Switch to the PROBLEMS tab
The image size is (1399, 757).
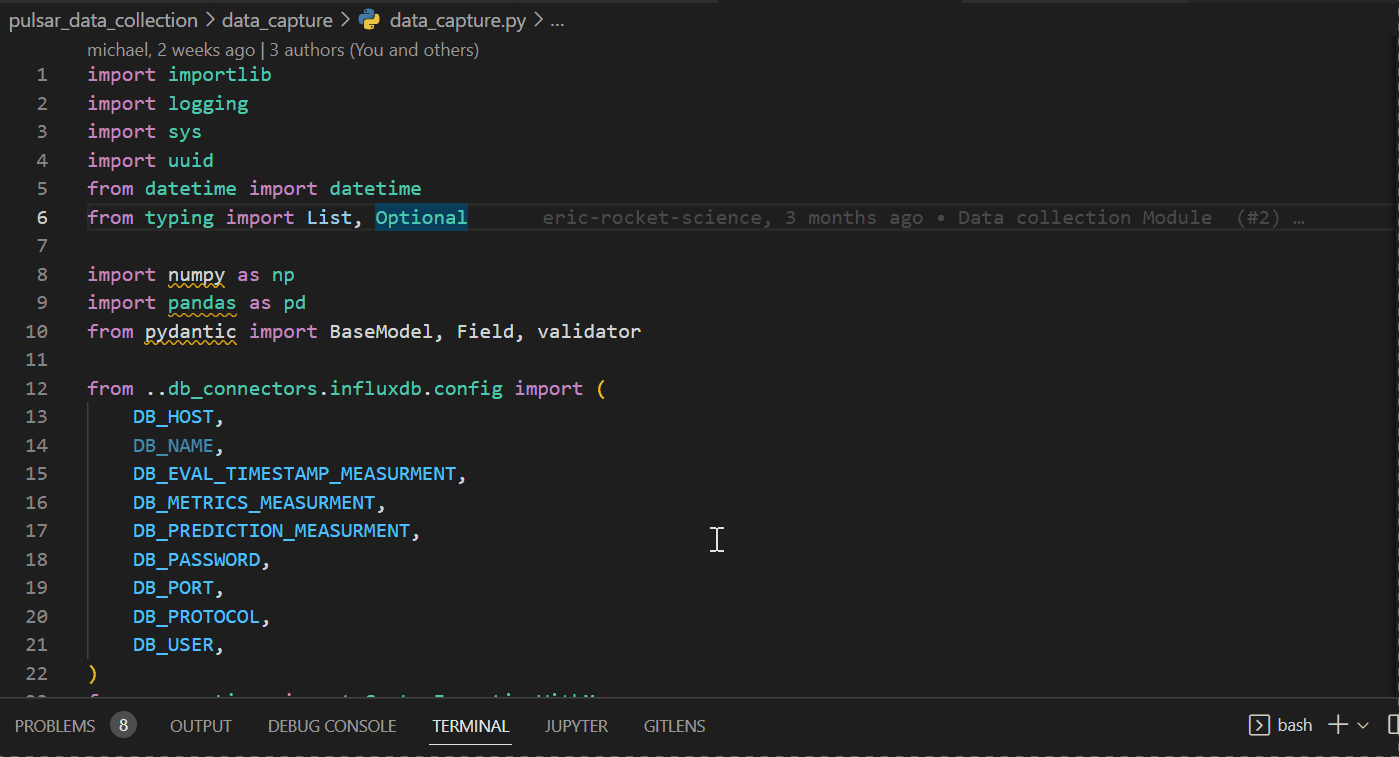click(55, 726)
